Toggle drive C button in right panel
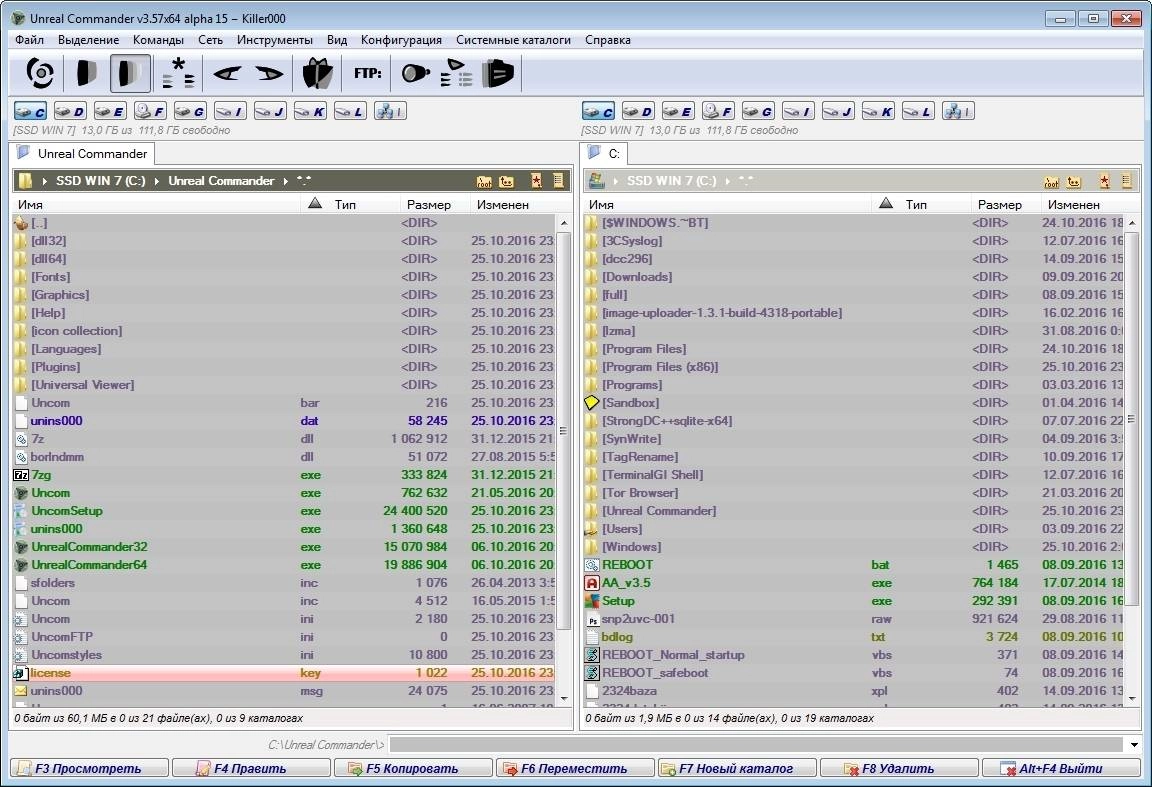The image size is (1152, 787). click(x=598, y=111)
